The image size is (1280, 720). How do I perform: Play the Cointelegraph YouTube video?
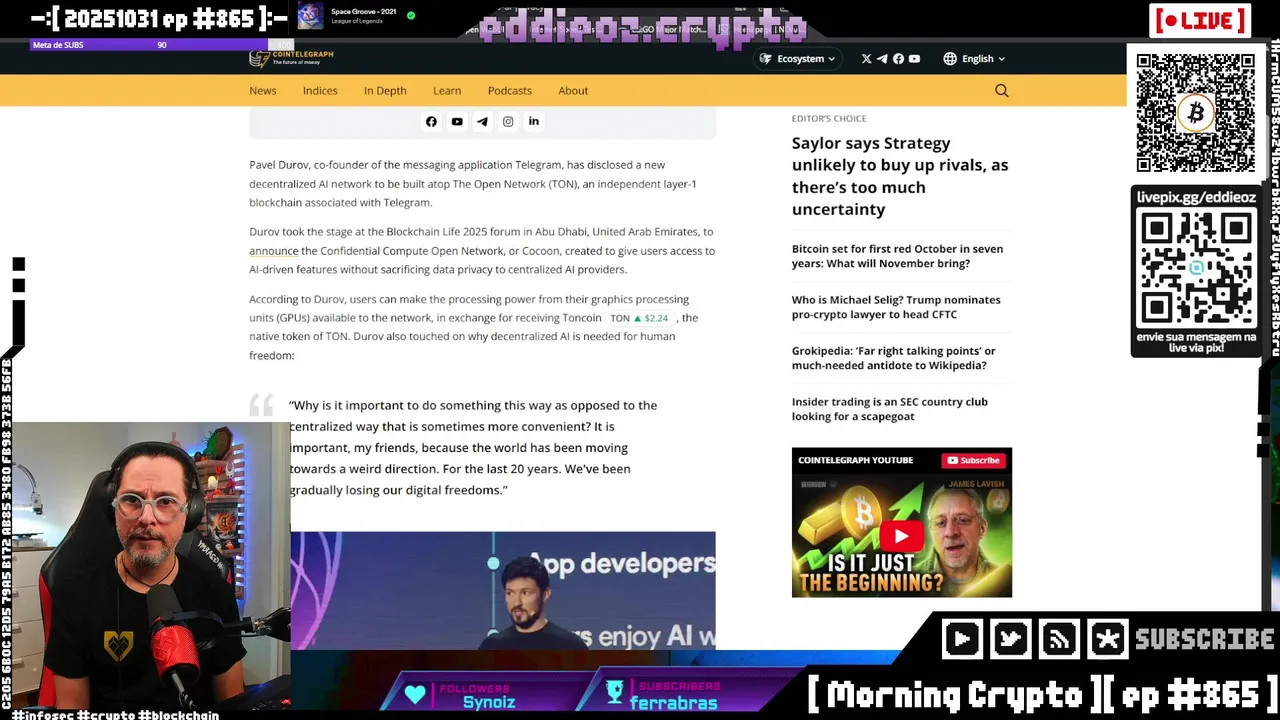(901, 535)
